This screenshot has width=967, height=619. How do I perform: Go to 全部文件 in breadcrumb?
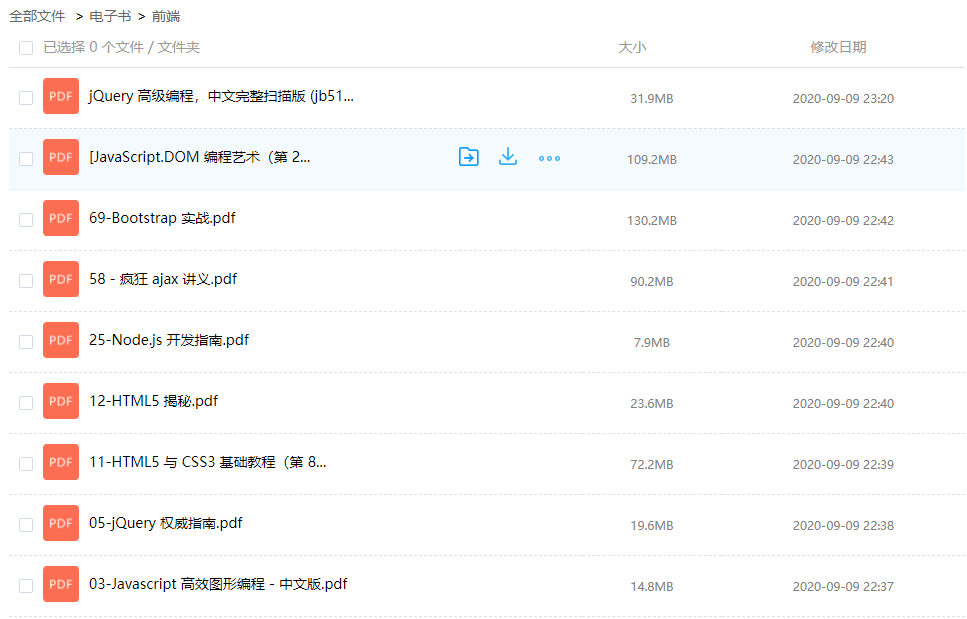[x=37, y=17]
